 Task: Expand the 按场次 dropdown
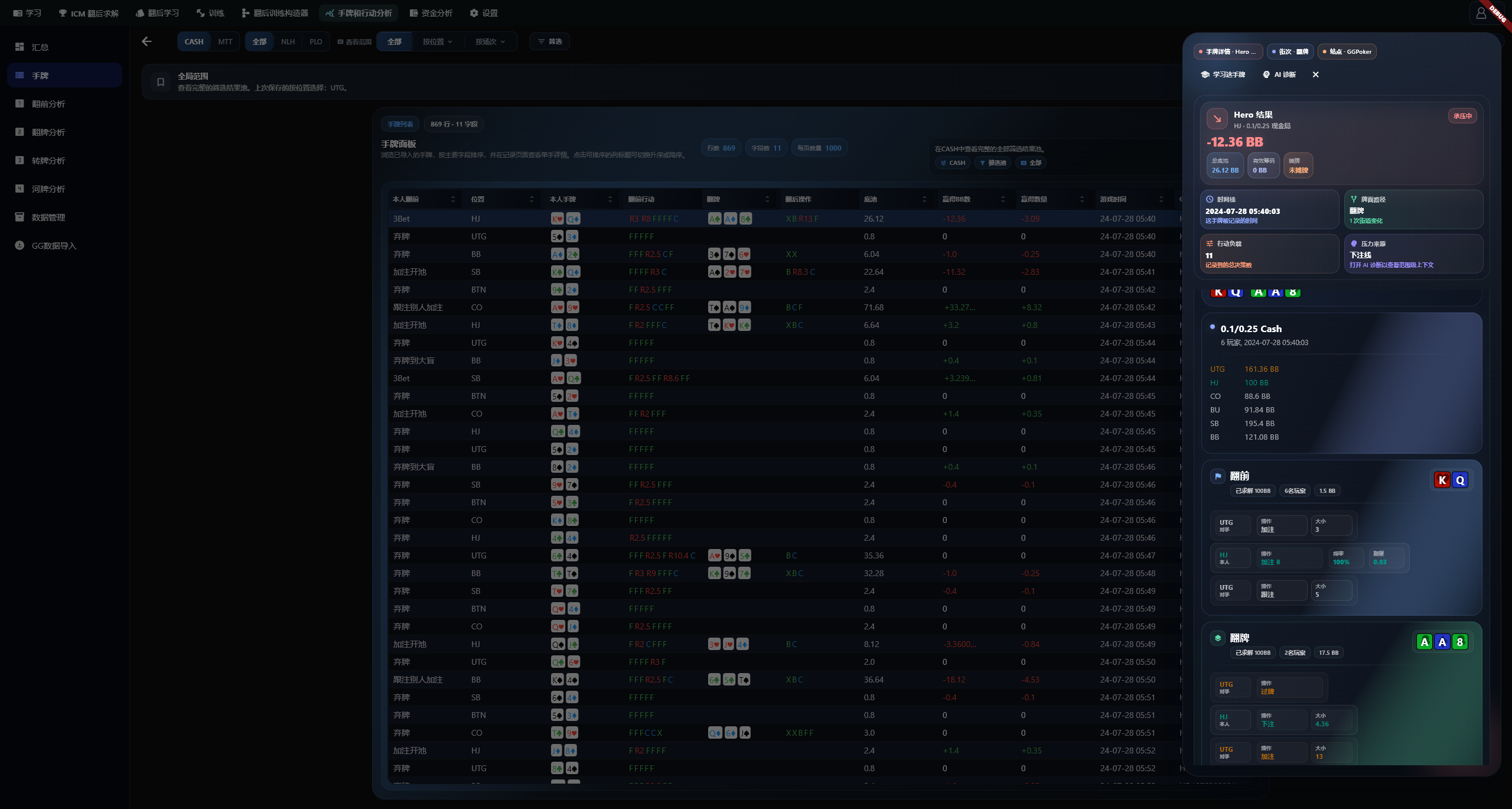pos(490,41)
